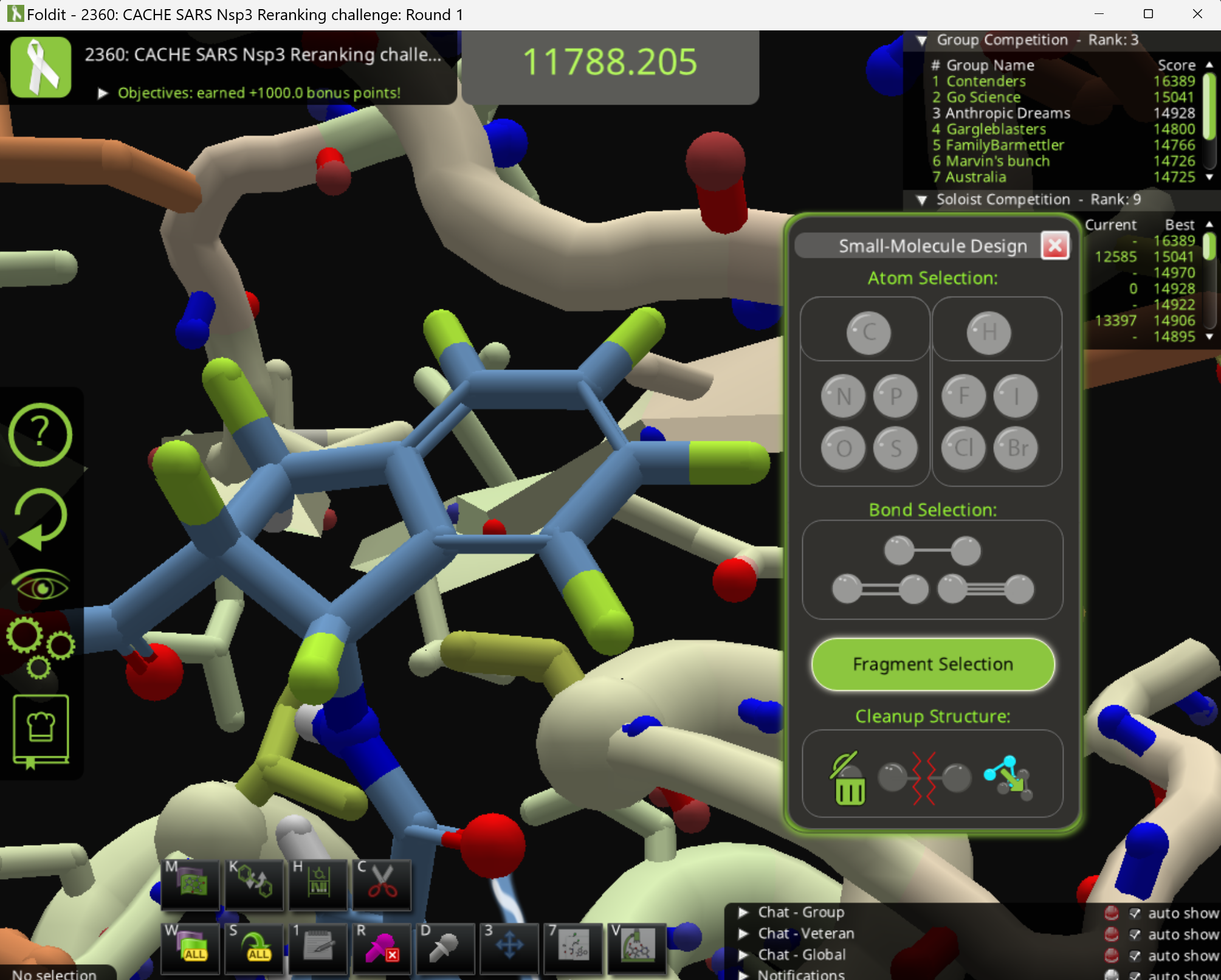
Task: Click the scissors Cut tool icon
Action: [x=382, y=883]
